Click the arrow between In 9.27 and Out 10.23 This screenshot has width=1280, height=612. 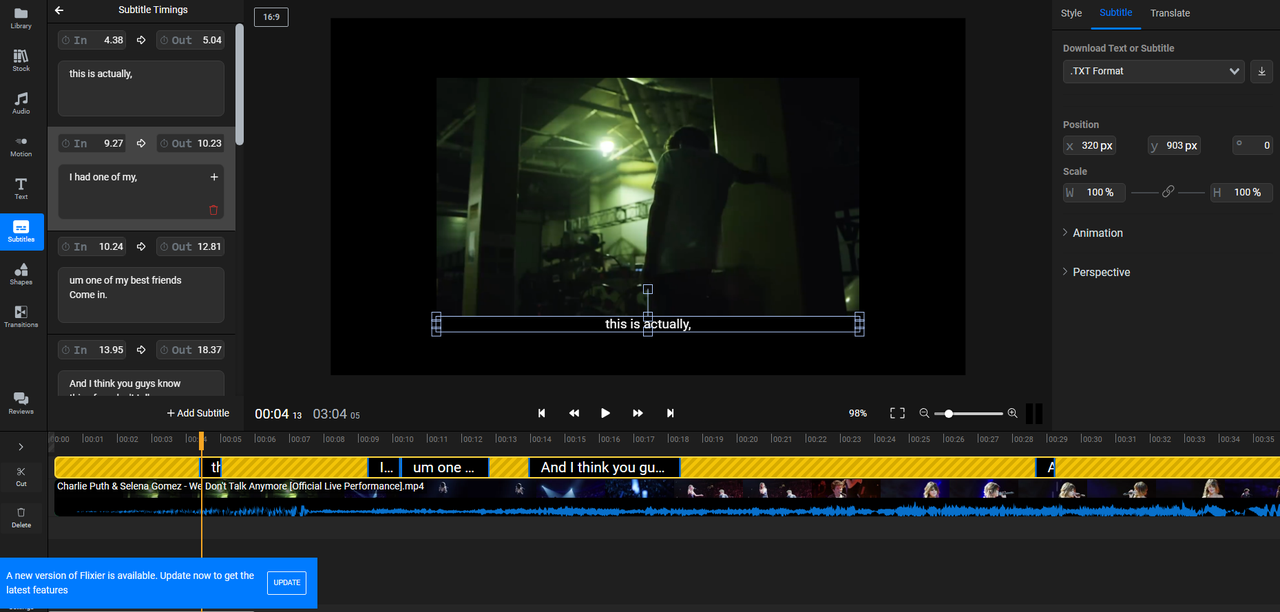coord(141,143)
